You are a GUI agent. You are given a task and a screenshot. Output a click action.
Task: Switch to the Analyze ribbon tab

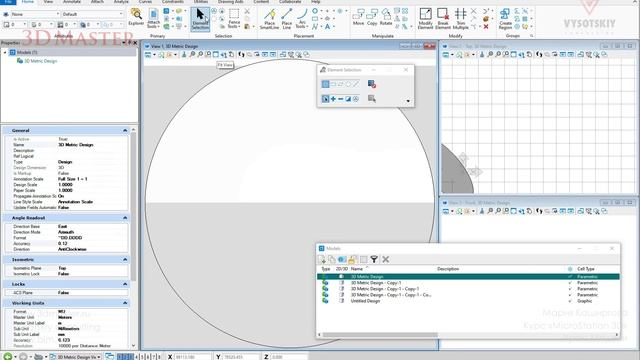121,2
